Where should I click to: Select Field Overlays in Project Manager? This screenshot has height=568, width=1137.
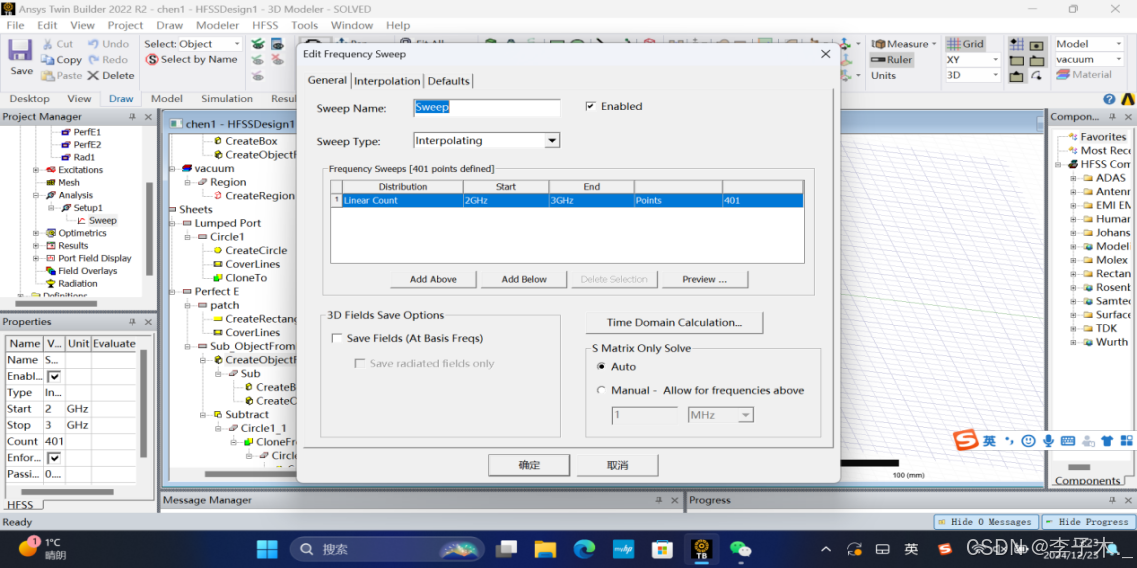pos(87,271)
